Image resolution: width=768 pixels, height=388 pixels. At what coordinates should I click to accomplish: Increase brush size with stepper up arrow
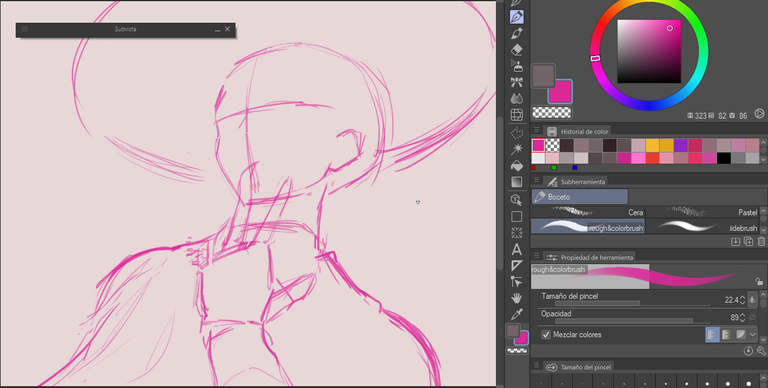click(743, 297)
